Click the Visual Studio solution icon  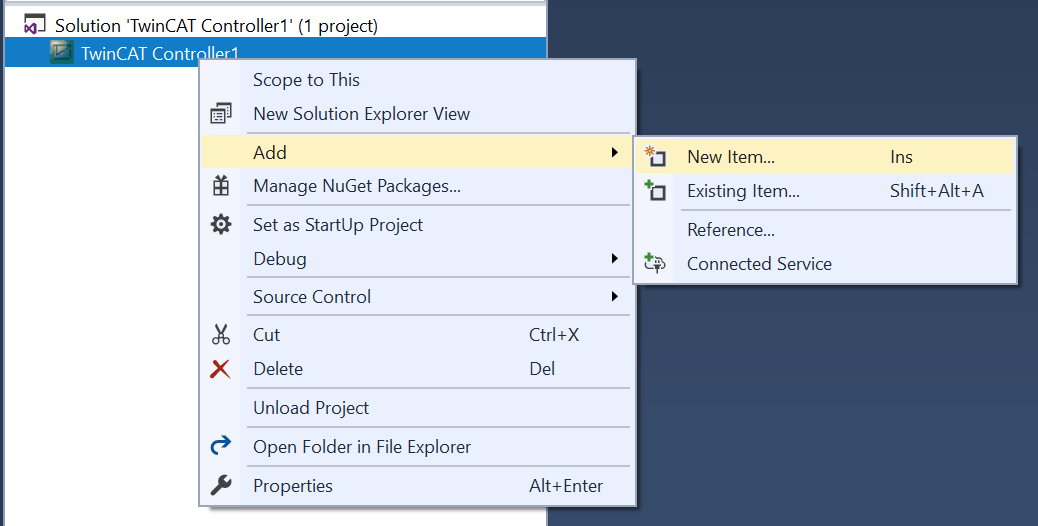[x=35, y=25]
